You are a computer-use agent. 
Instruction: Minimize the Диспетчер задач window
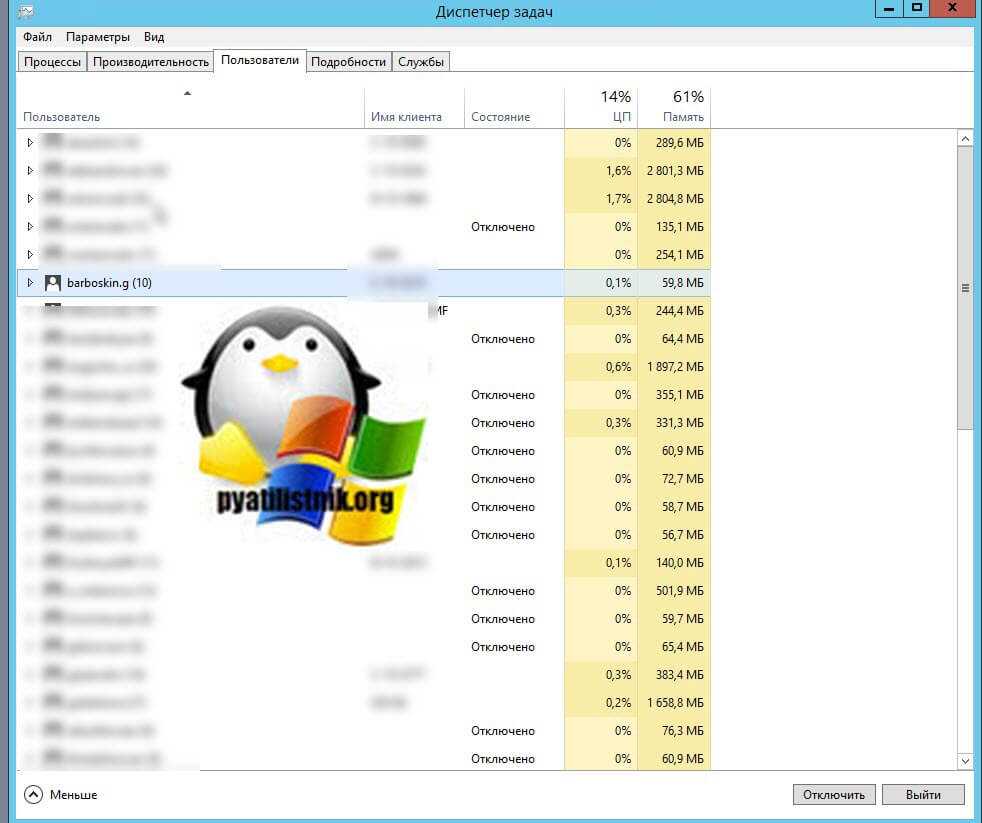pyautogui.click(x=888, y=8)
